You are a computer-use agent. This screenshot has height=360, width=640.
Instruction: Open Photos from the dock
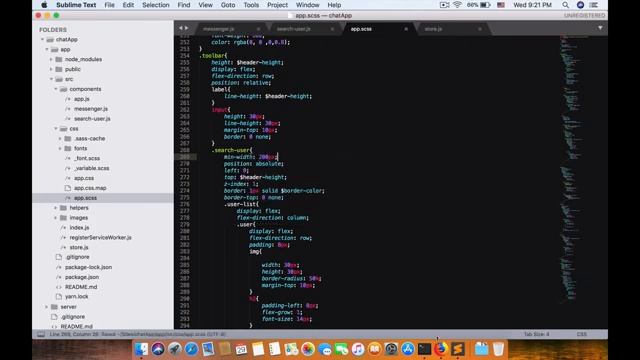pos(308,349)
